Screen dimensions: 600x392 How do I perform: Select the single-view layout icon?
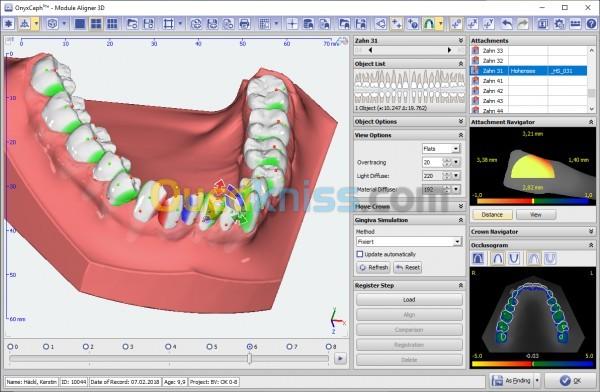tap(80, 24)
